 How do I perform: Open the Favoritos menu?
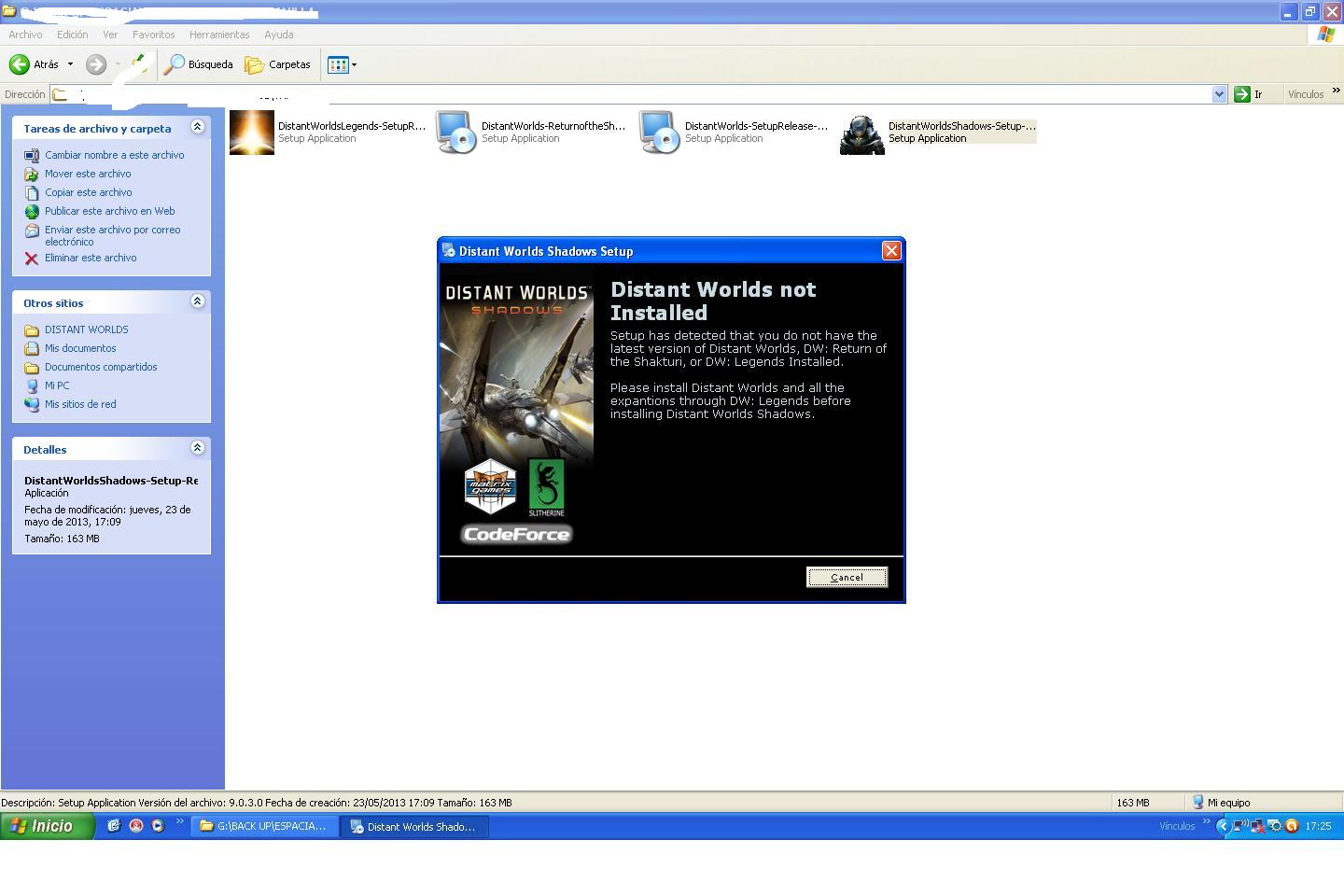(153, 35)
